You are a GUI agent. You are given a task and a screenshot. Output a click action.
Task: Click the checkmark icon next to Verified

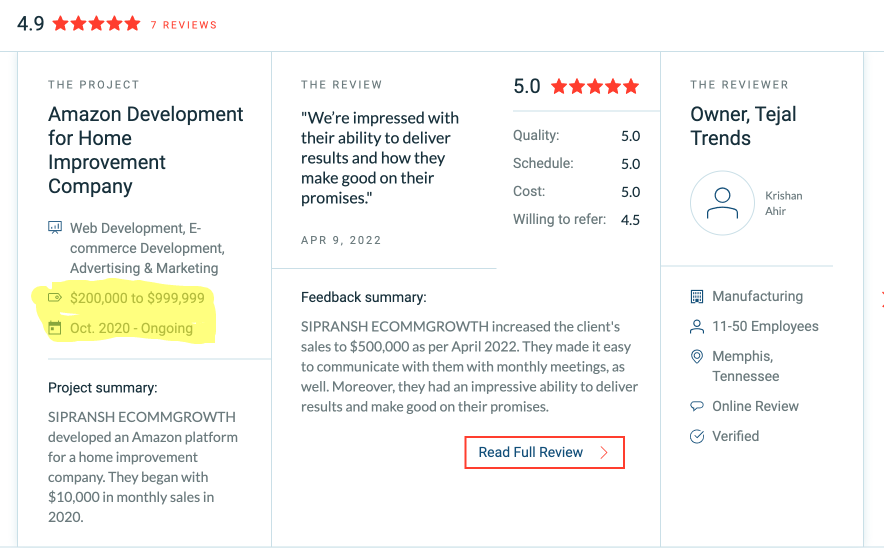point(697,437)
